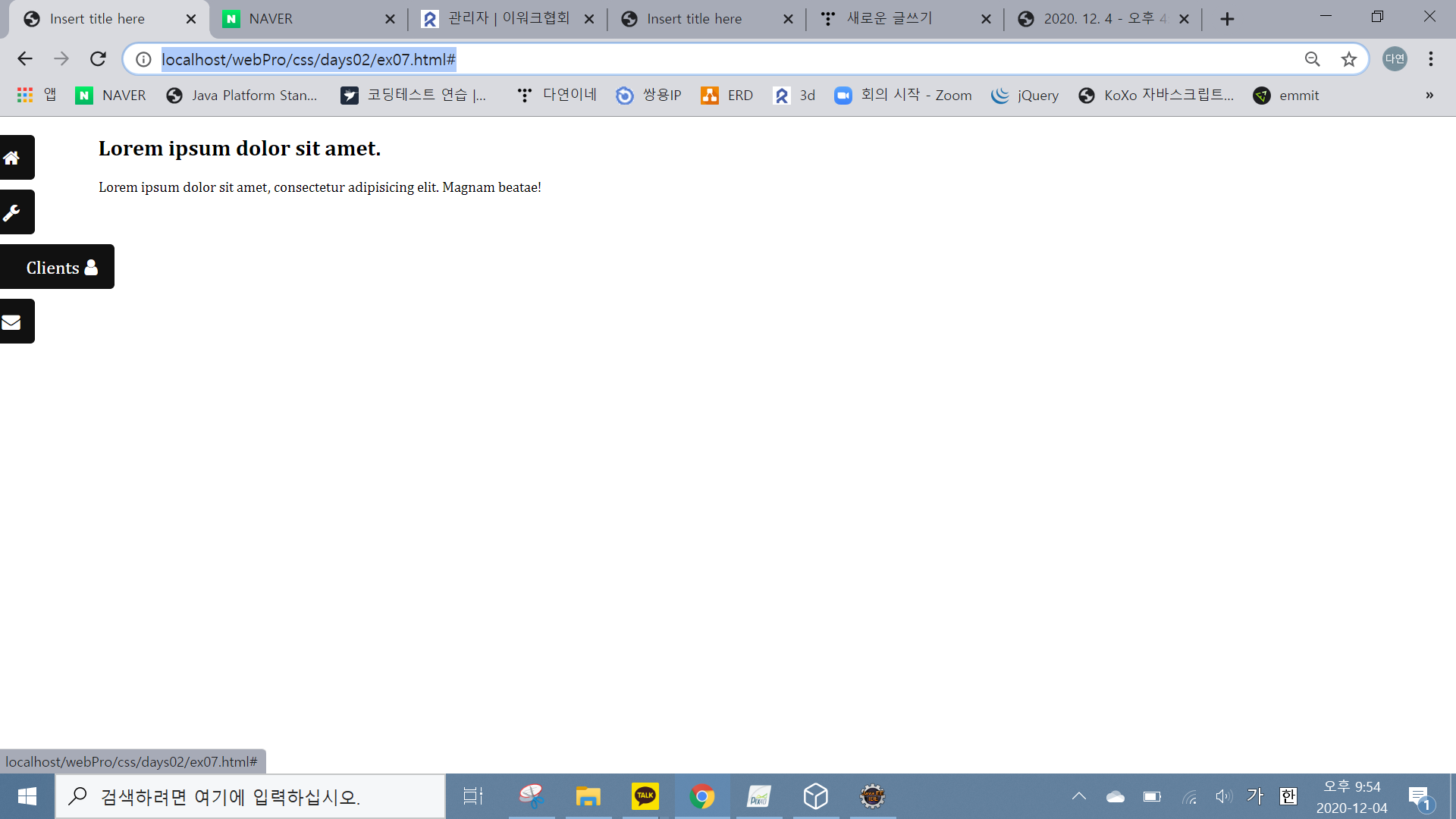
Task: Click the envelope mail sidebar button
Action: point(12,322)
